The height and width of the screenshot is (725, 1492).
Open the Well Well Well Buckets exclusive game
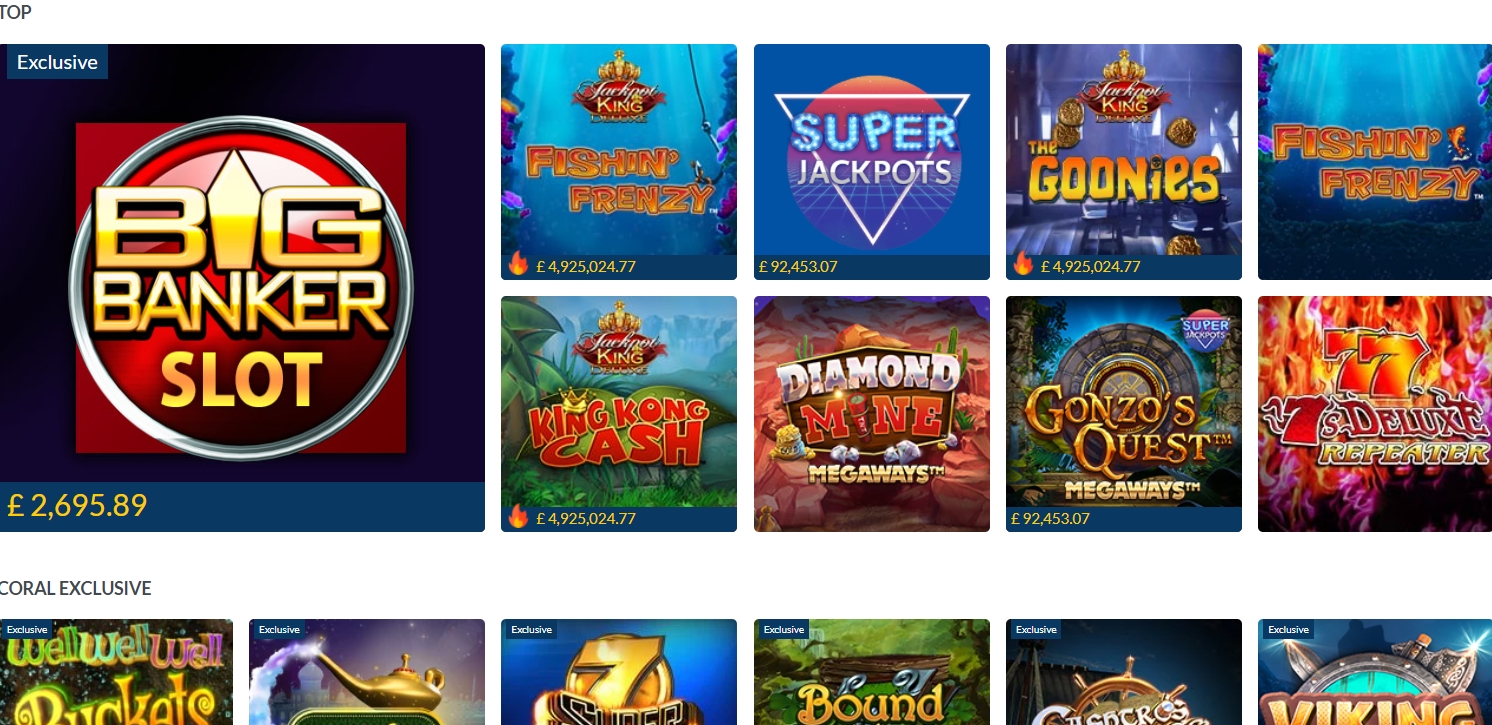tap(116, 672)
